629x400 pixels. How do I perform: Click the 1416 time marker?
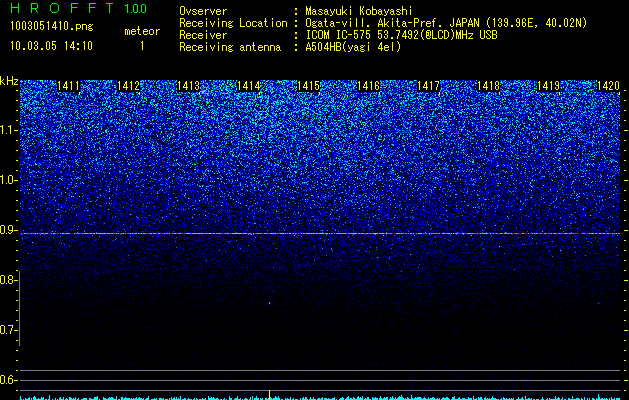pos(369,86)
